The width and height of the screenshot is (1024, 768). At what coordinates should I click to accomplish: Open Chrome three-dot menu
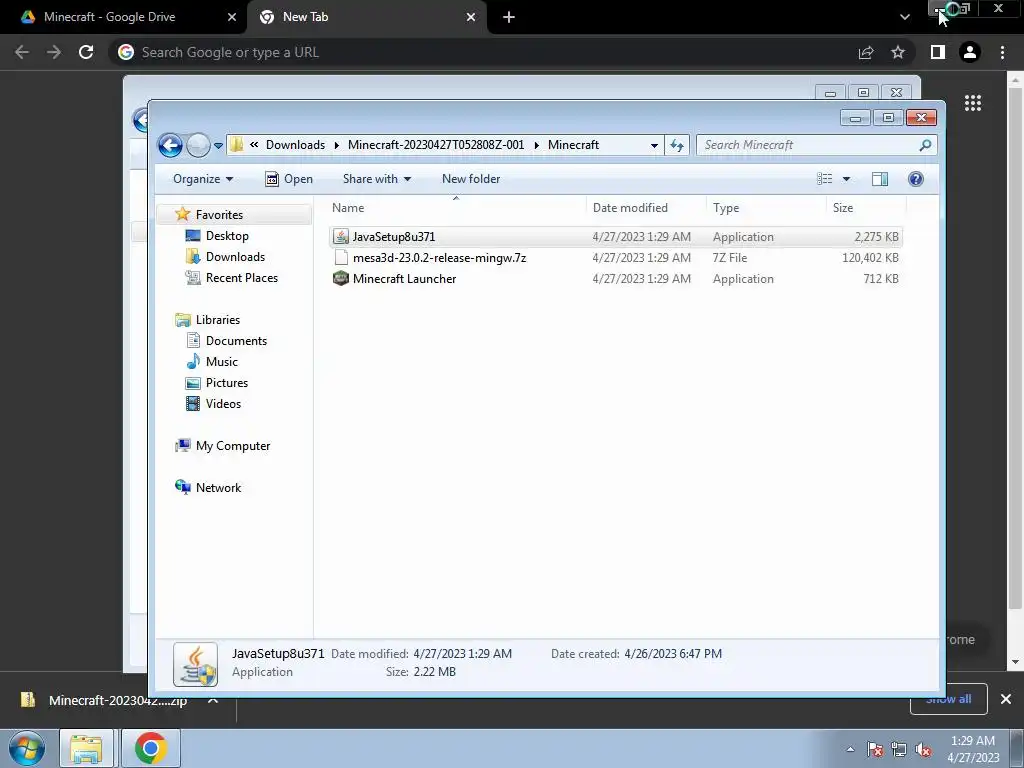(1002, 52)
